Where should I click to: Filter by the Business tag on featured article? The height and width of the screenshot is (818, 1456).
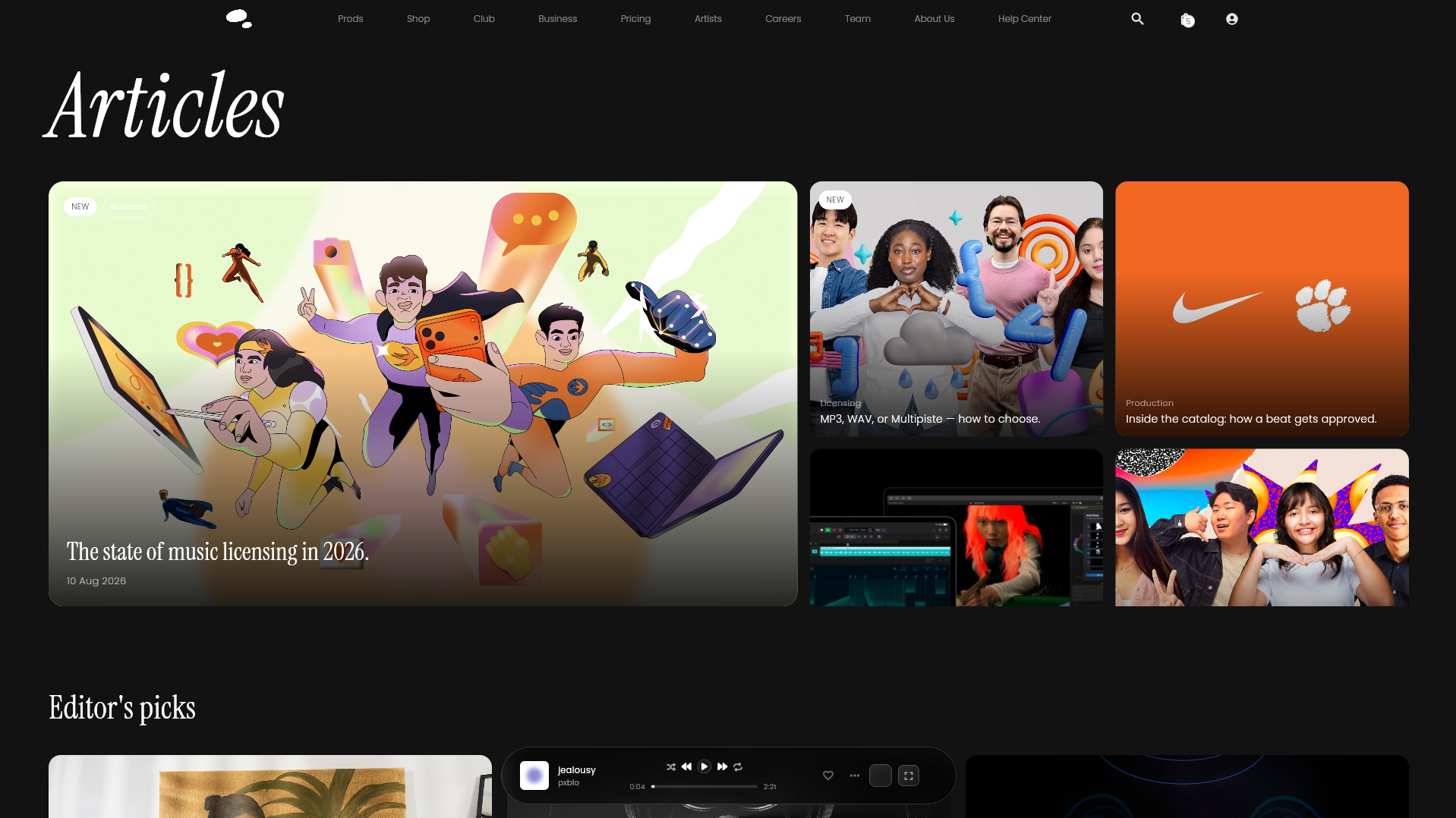pos(128,206)
